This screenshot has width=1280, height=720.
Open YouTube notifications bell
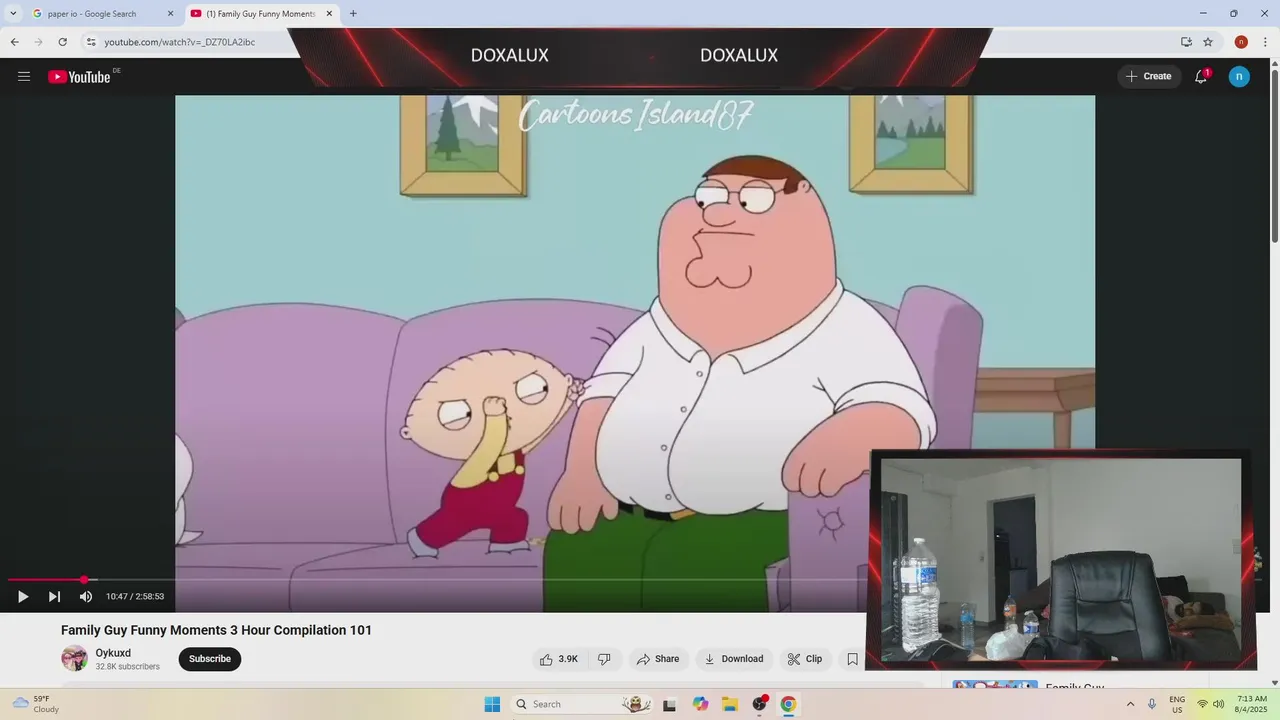coord(1201,76)
